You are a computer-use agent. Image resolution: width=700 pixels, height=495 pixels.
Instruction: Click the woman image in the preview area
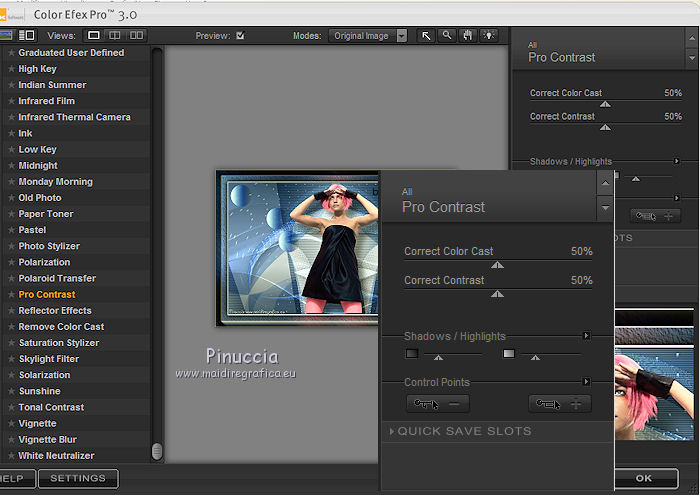[x=297, y=248]
